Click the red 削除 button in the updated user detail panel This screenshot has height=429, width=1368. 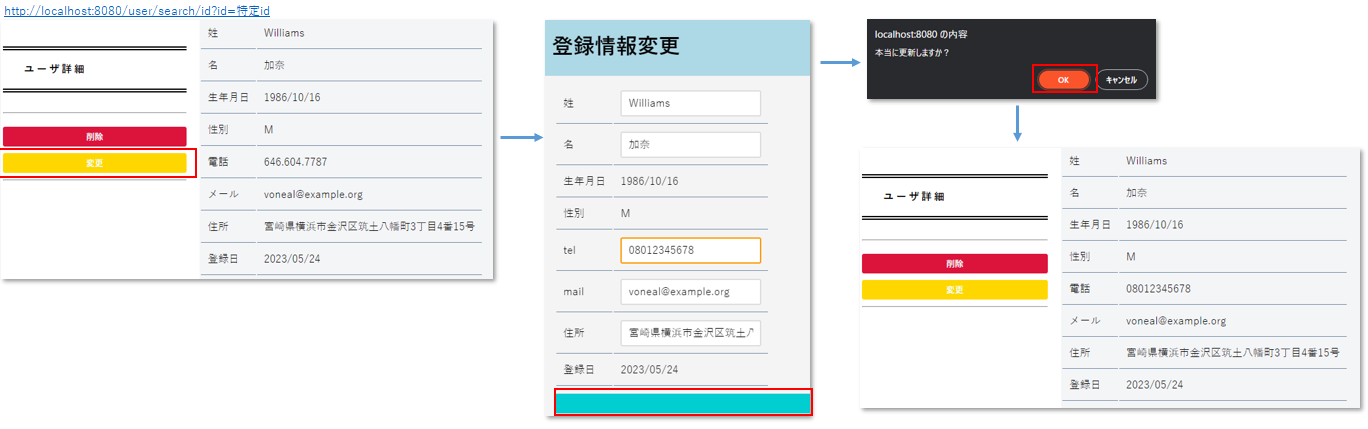point(955,264)
